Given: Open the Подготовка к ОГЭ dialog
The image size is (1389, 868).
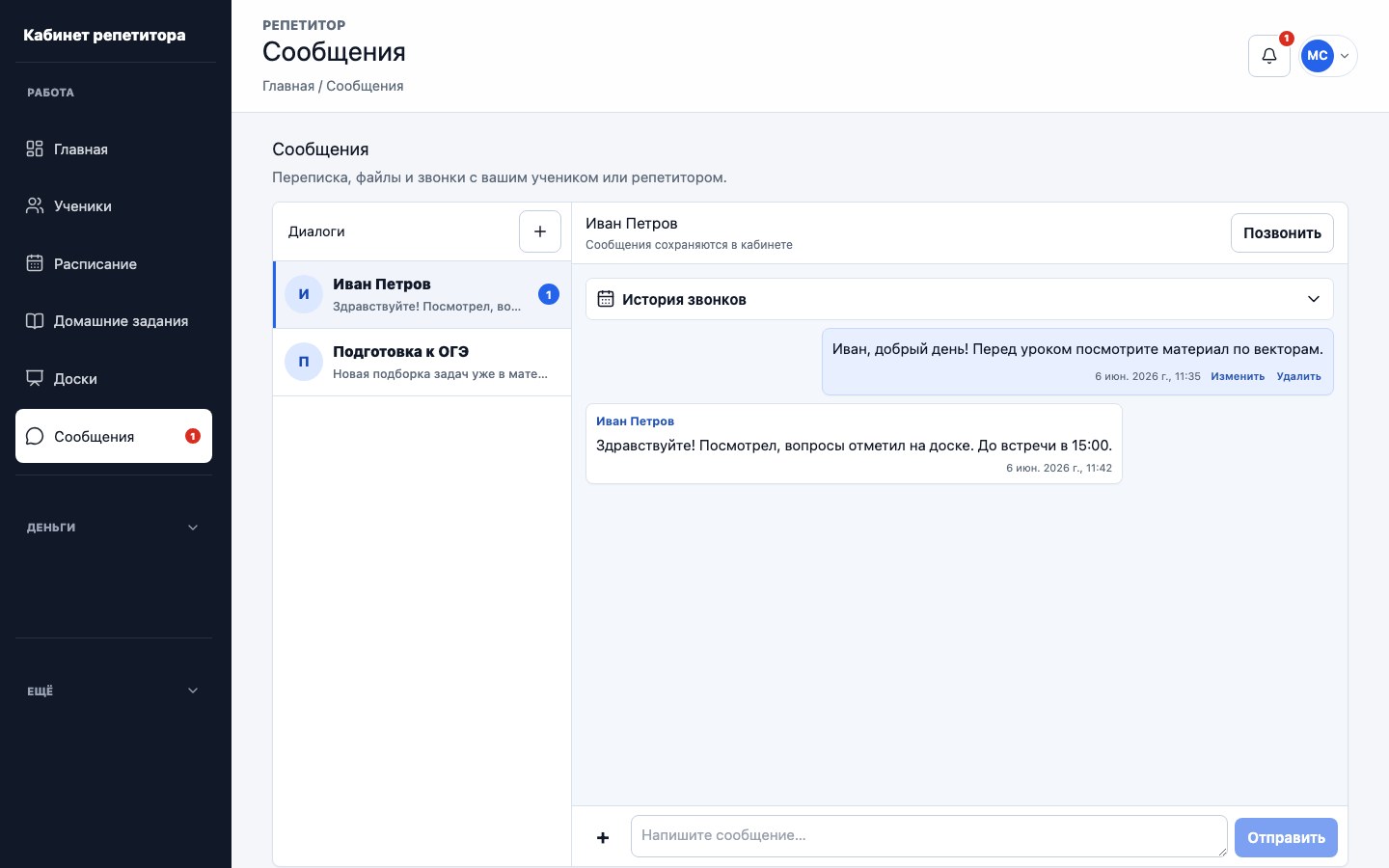Looking at the screenshot, I should point(422,362).
